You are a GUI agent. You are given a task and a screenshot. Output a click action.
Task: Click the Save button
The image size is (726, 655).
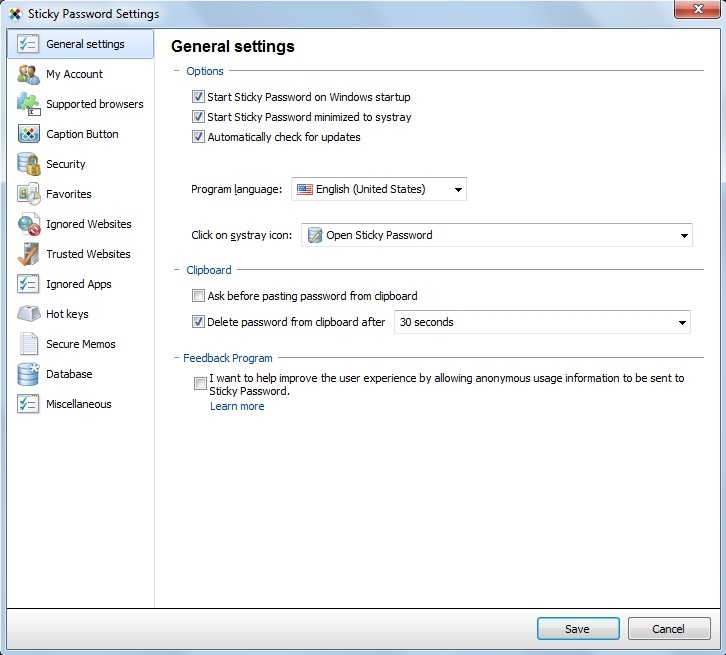[x=578, y=629]
